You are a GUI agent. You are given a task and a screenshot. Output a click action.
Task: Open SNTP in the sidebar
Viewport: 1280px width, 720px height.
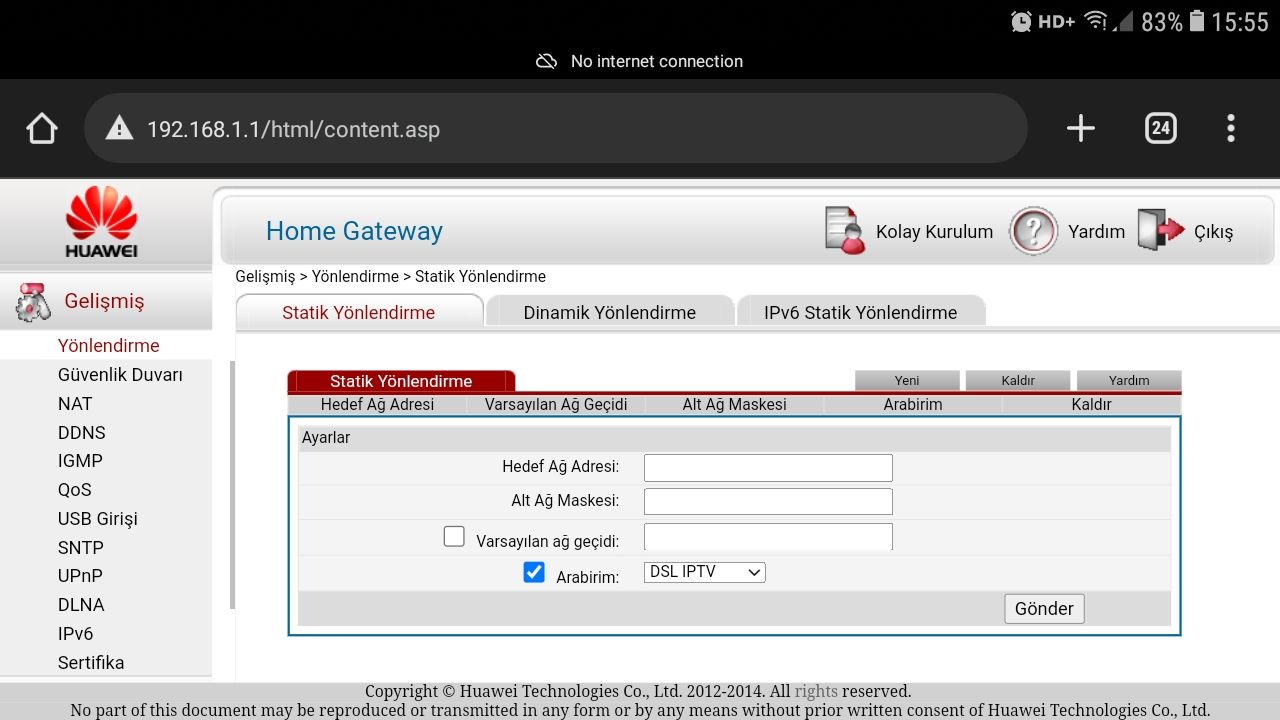point(81,547)
